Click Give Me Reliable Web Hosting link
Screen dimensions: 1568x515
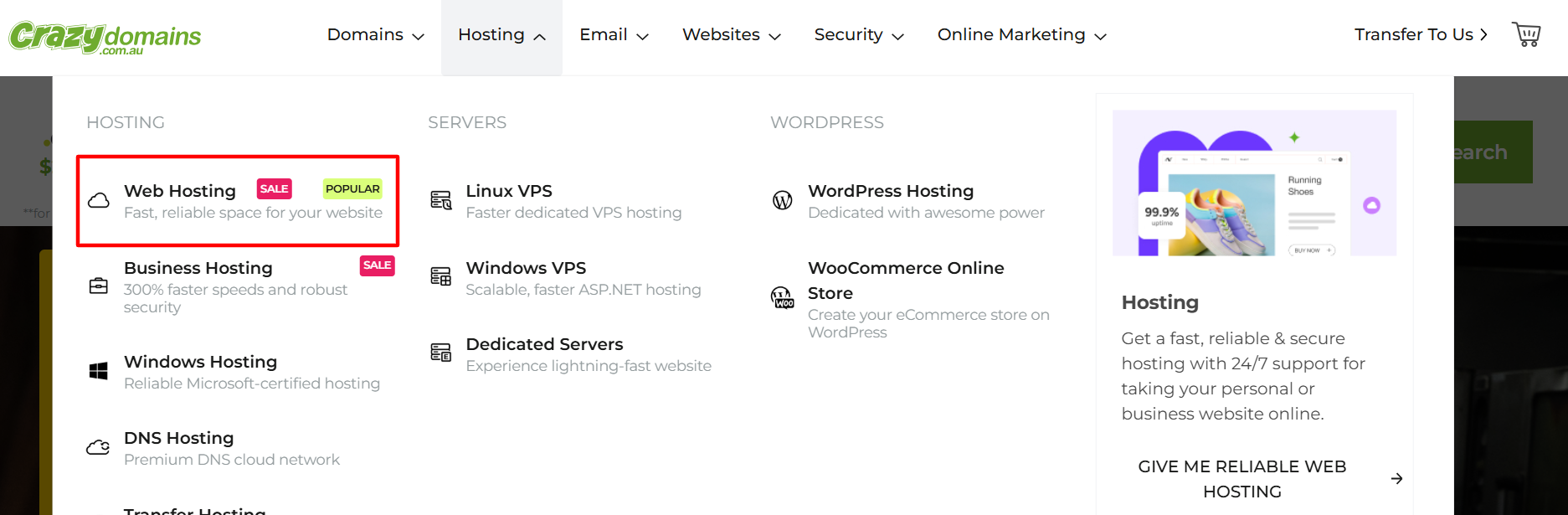coord(1242,479)
